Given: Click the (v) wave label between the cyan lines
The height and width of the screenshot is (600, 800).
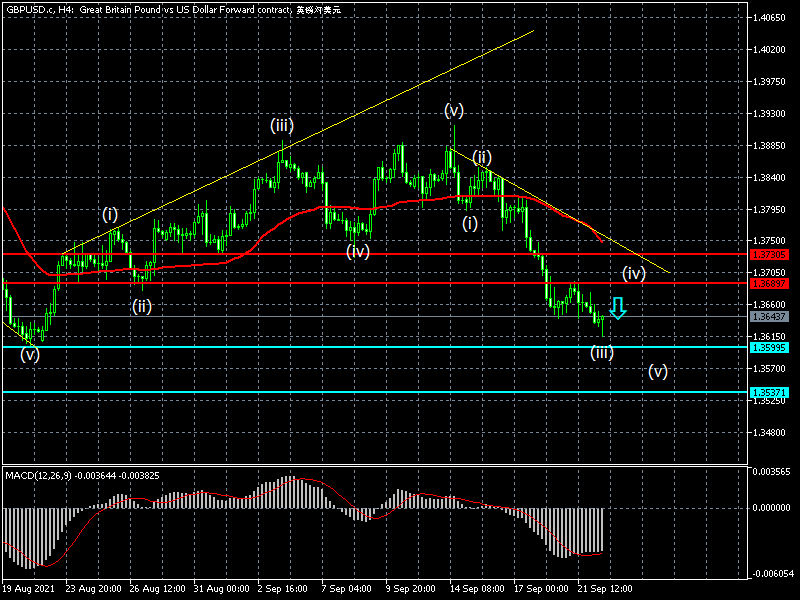Looking at the screenshot, I should coord(658,371).
